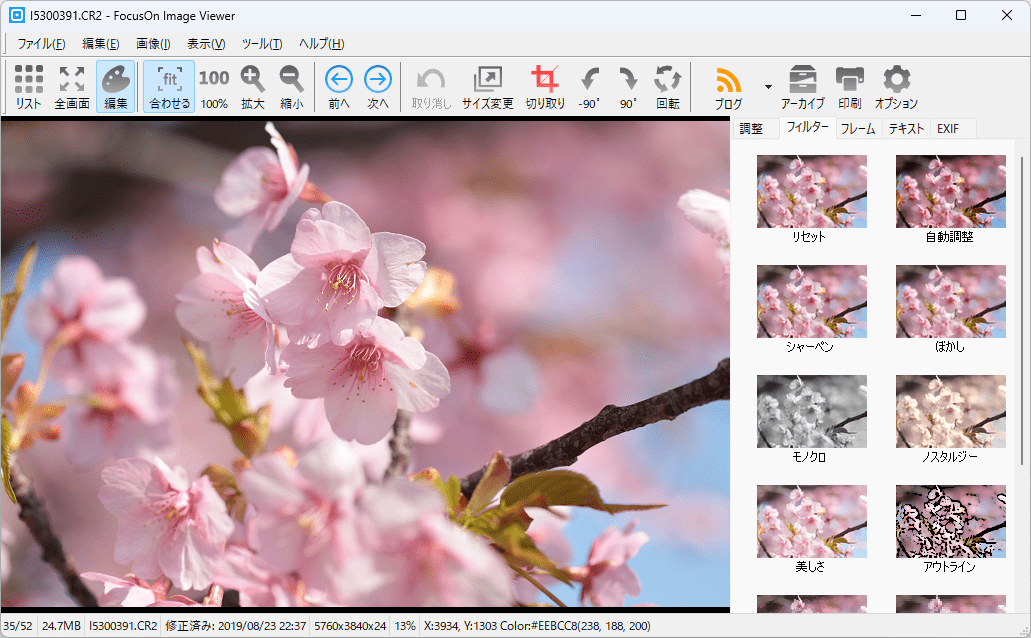The height and width of the screenshot is (638, 1031).
Task: Click the 5760x3840x24 dimensions entry
Action: click(x=350, y=626)
